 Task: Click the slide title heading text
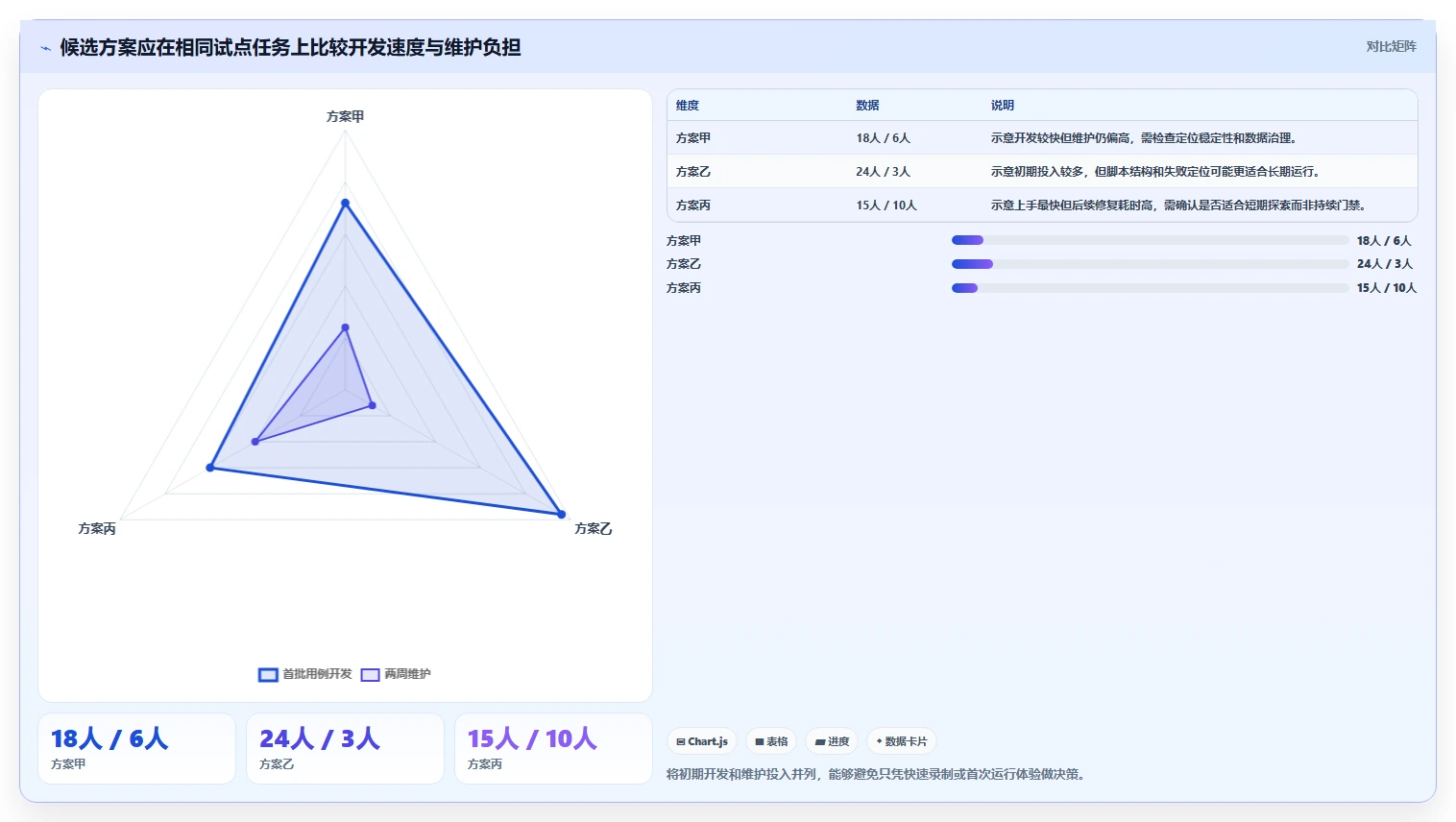pos(290,47)
